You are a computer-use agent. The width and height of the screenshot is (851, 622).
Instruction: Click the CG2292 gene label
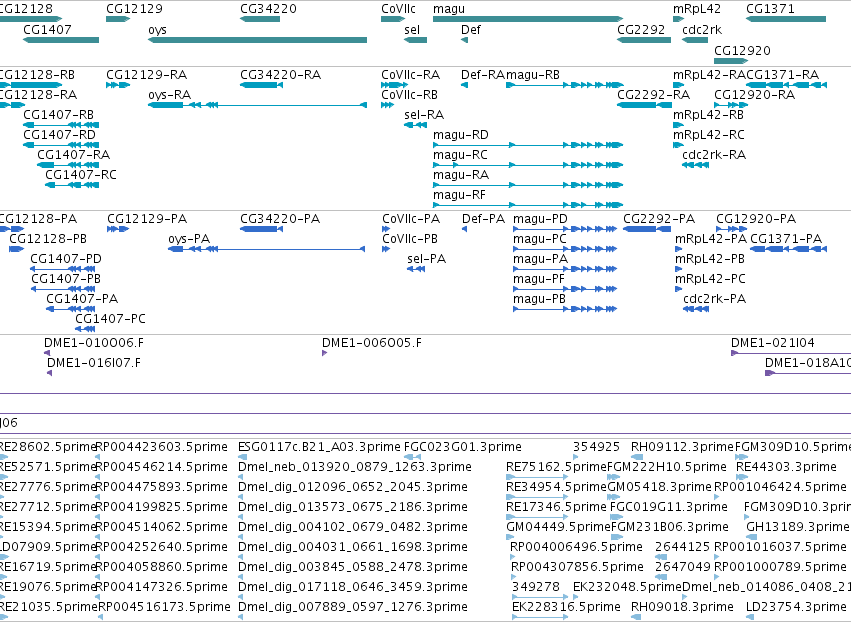pyautogui.click(x=641, y=29)
